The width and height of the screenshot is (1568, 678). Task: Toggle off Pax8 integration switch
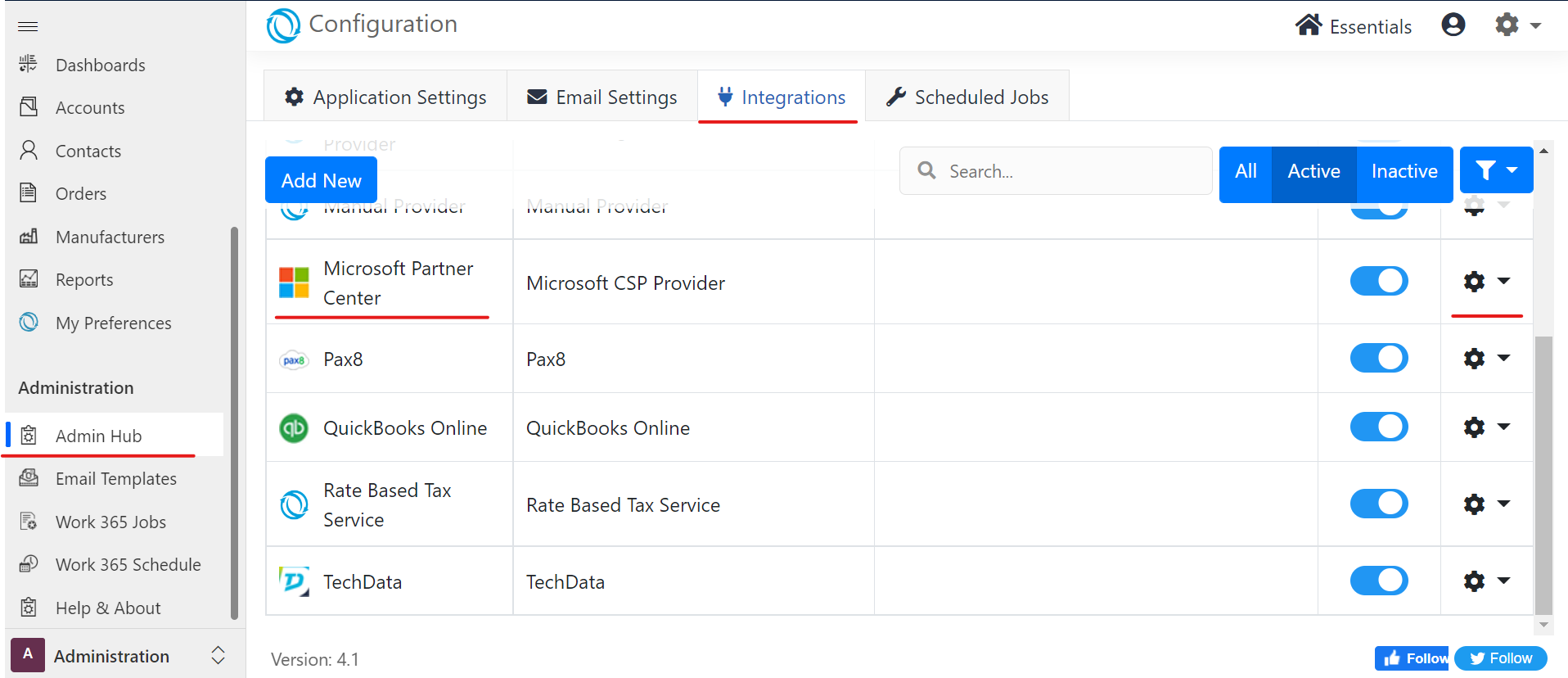[1379, 358]
